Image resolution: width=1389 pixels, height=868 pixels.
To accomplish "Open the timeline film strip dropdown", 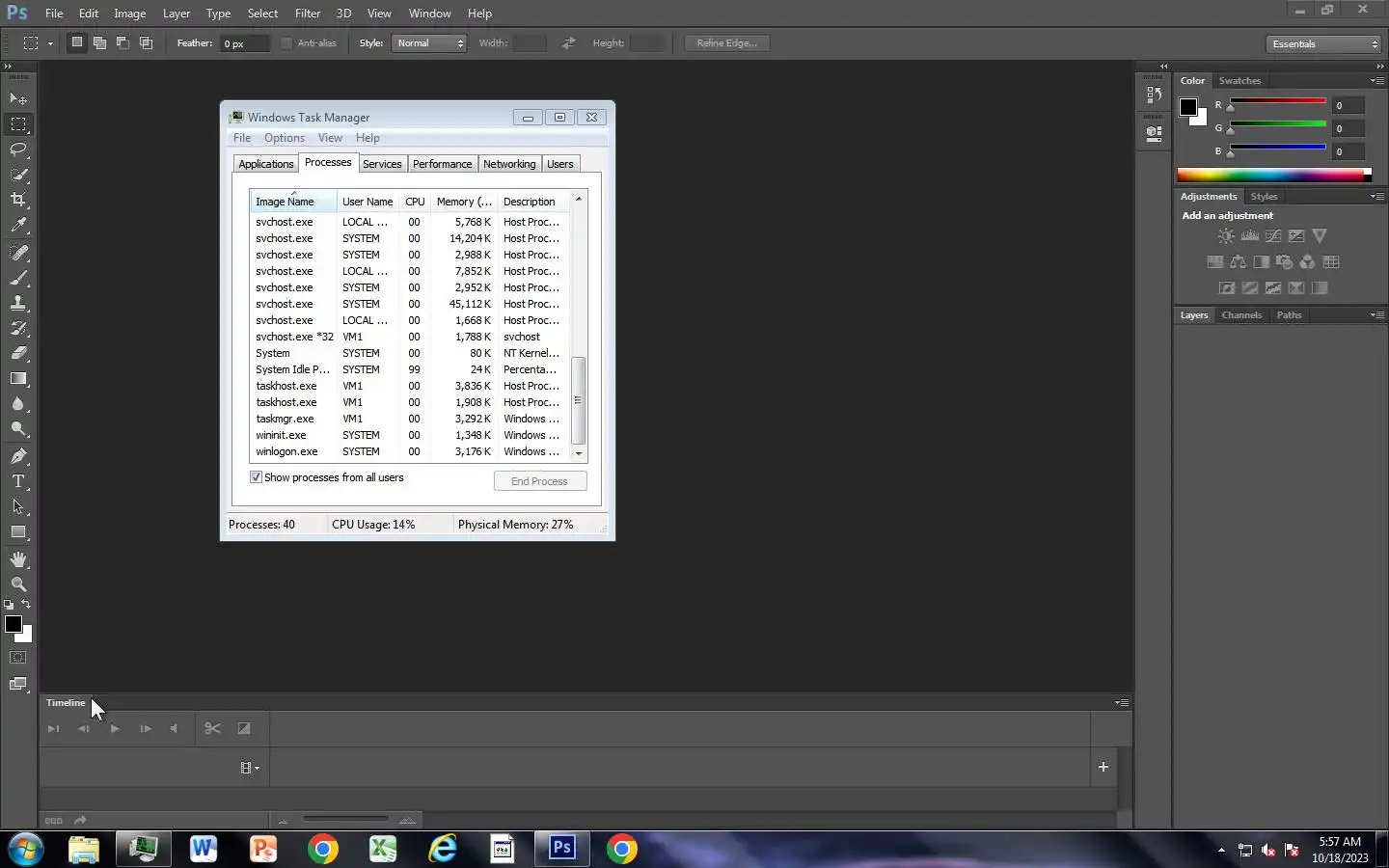I will [x=250, y=768].
